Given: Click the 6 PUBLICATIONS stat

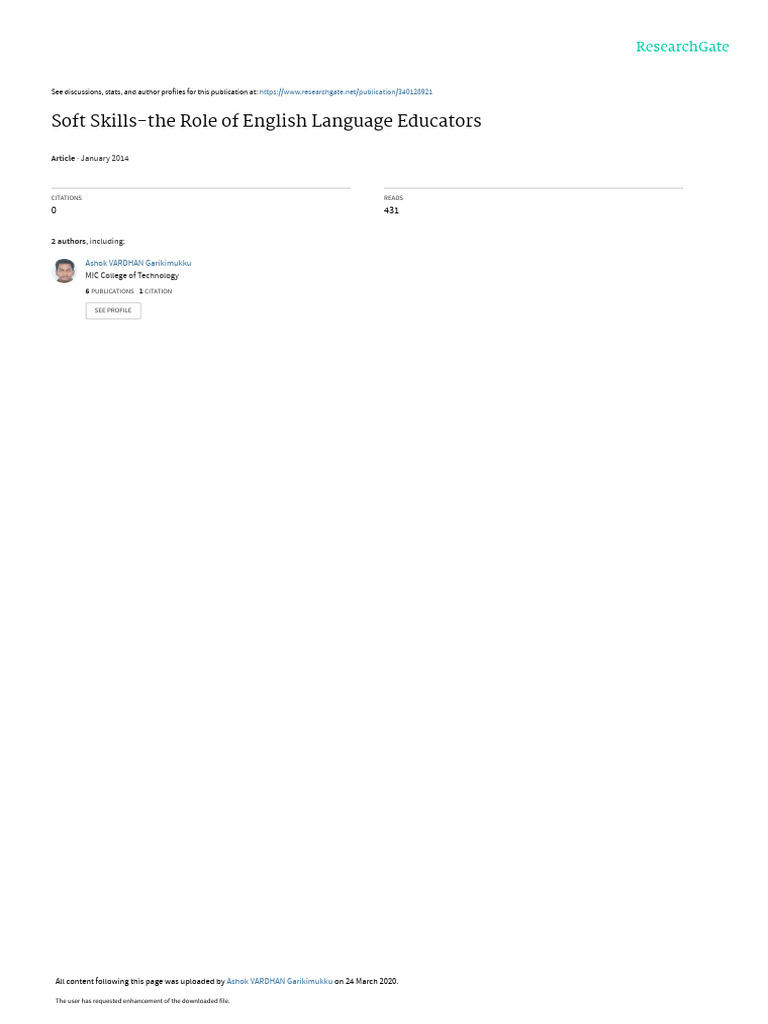Looking at the screenshot, I should pyautogui.click(x=110, y=291).
